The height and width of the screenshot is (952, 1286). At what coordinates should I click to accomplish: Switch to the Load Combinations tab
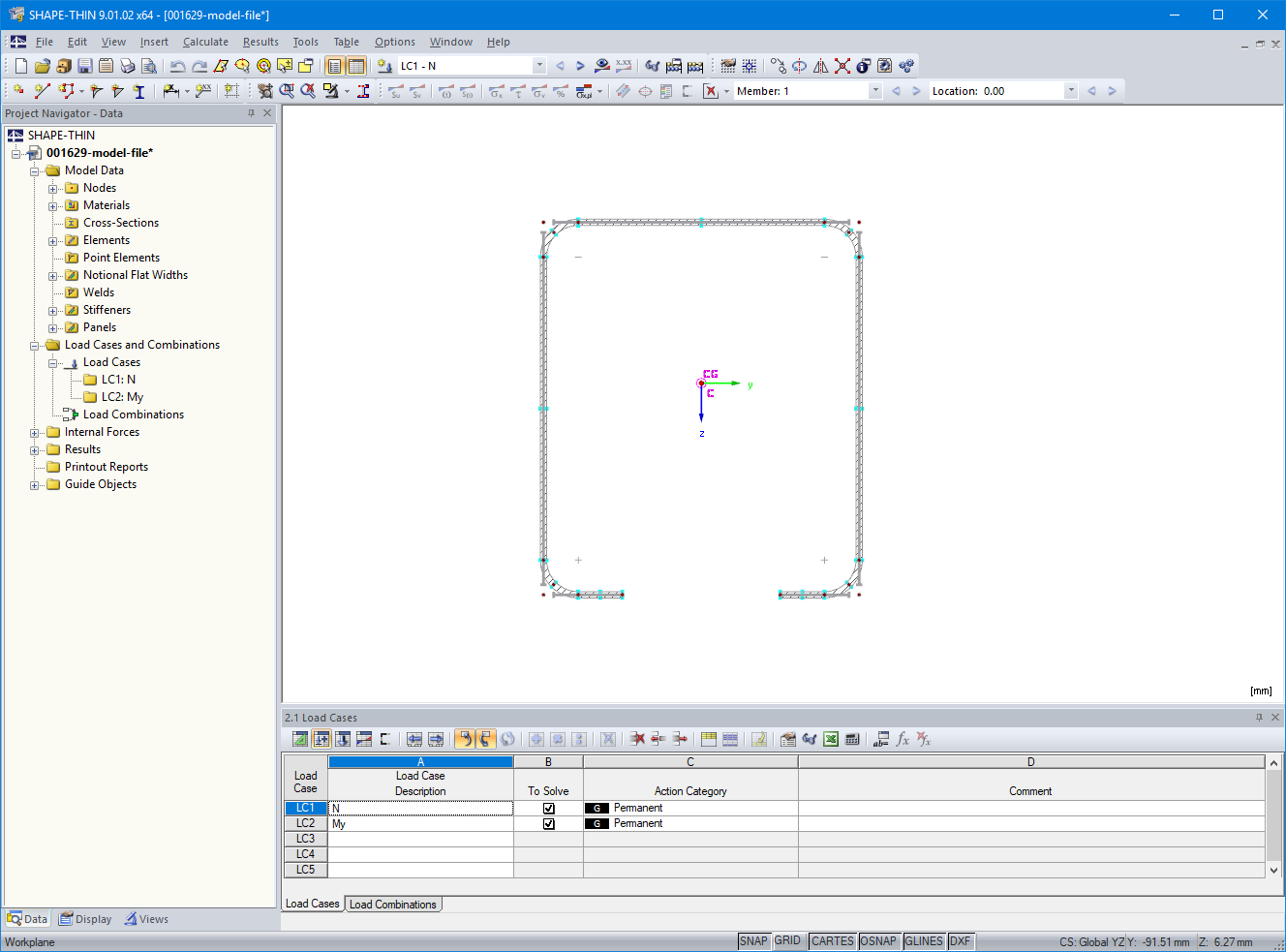pyautogui.click(x=393, y=905)
